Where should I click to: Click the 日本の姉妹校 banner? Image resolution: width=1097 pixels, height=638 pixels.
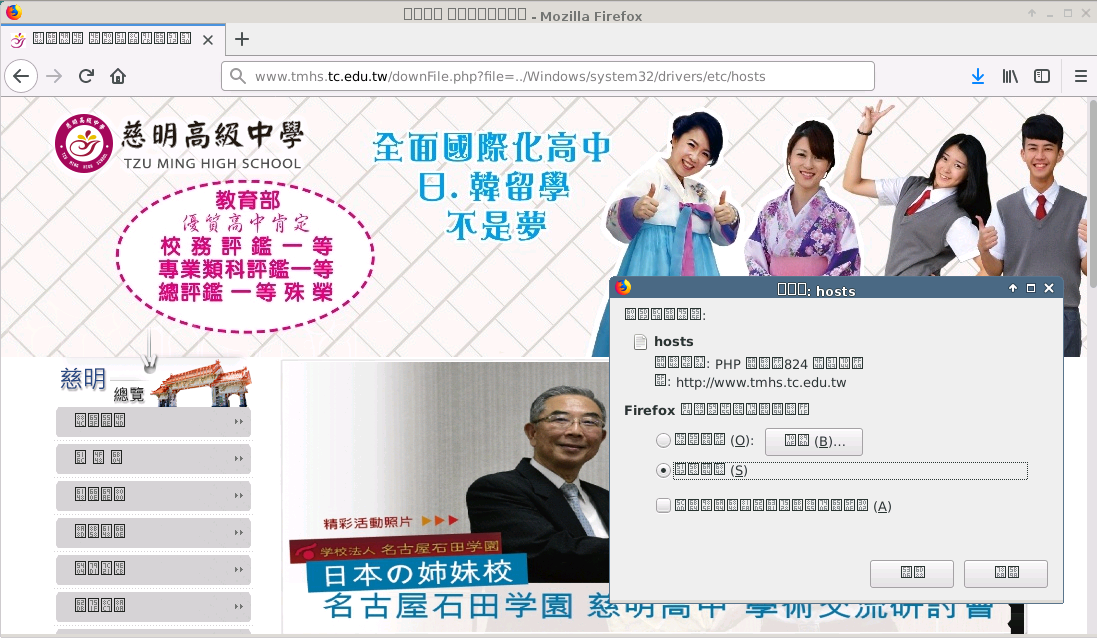416,573
